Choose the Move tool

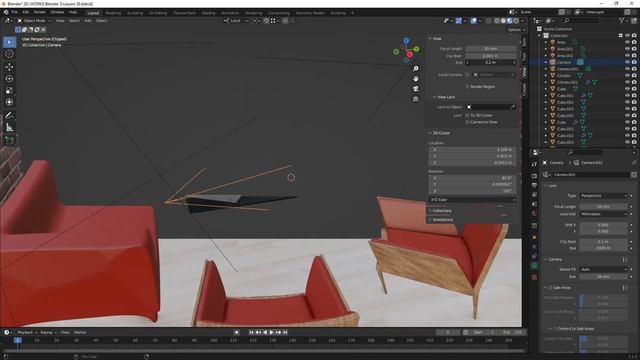click(x=9, y=67)
